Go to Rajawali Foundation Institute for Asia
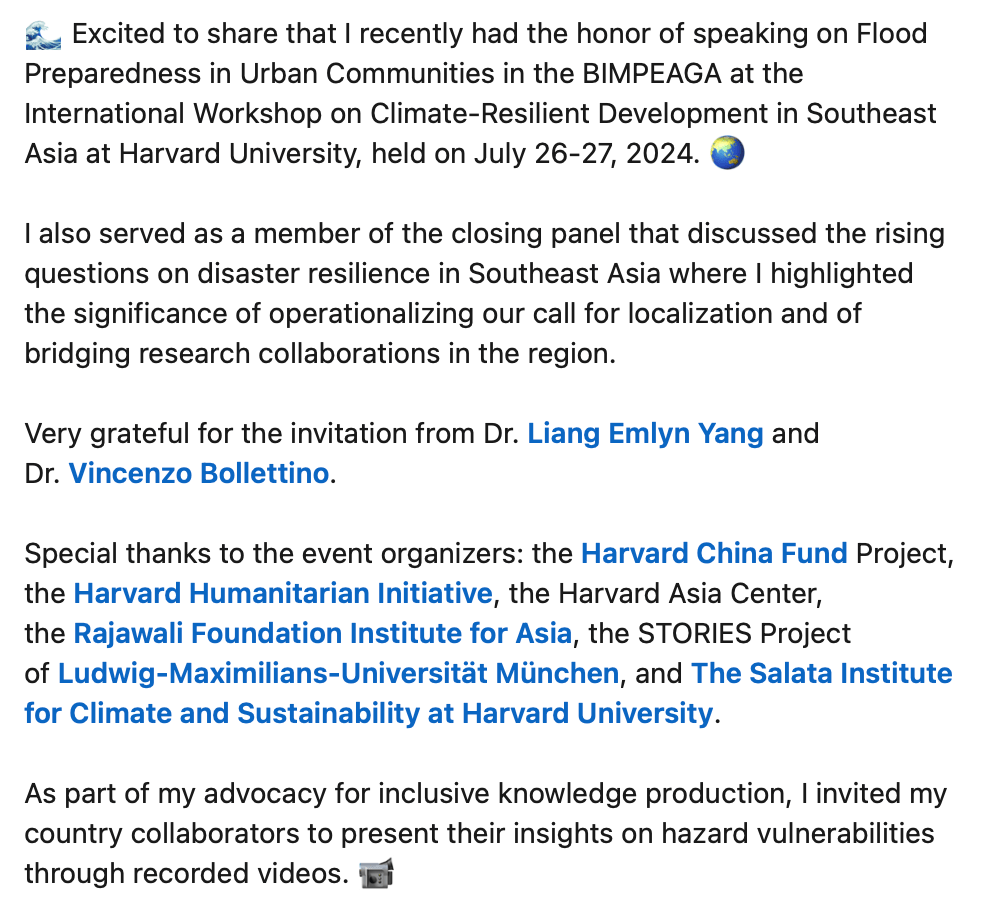The image size is (1002, 914). [322, 633]
